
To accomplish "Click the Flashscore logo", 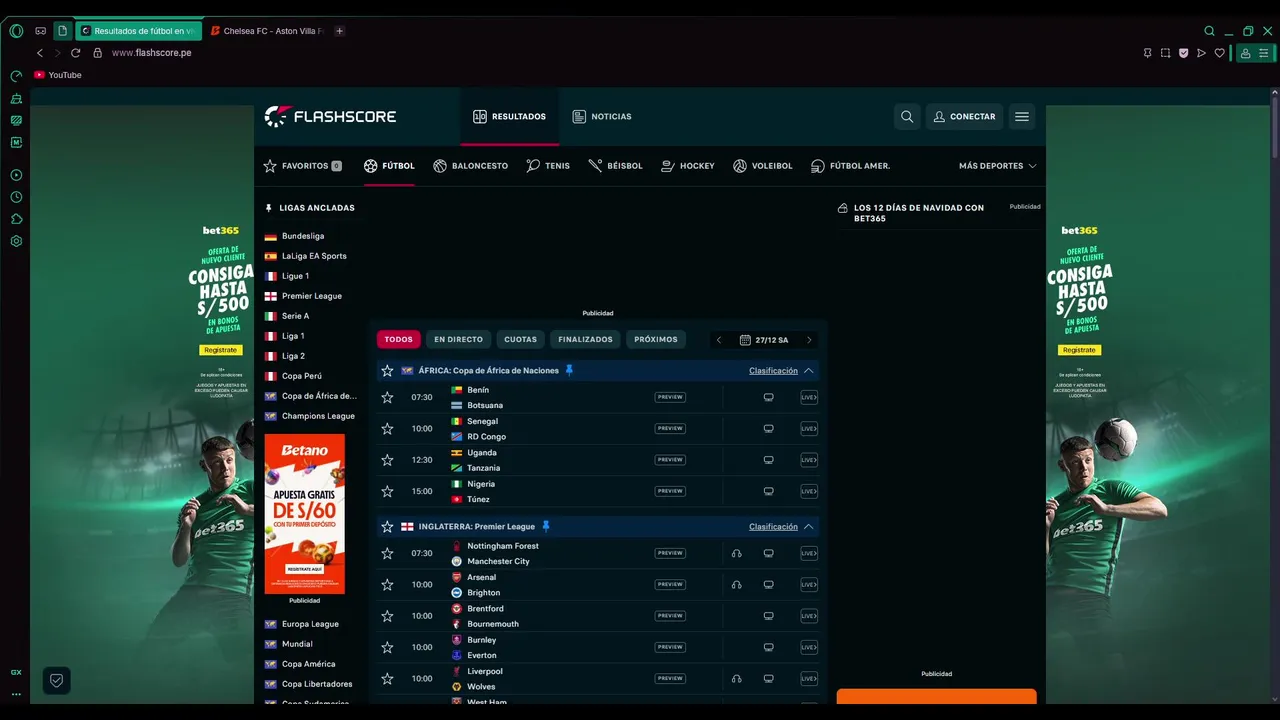I will 330,117.
